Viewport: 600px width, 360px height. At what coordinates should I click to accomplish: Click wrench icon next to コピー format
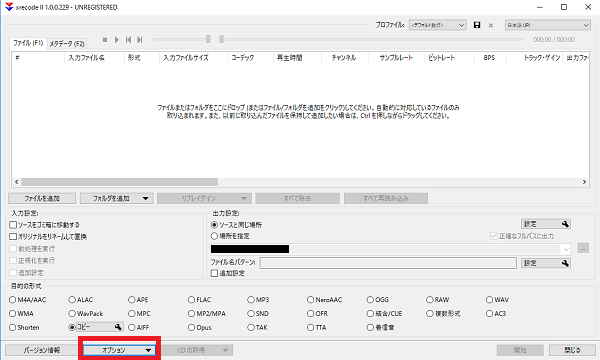click(x=118, y=327)
